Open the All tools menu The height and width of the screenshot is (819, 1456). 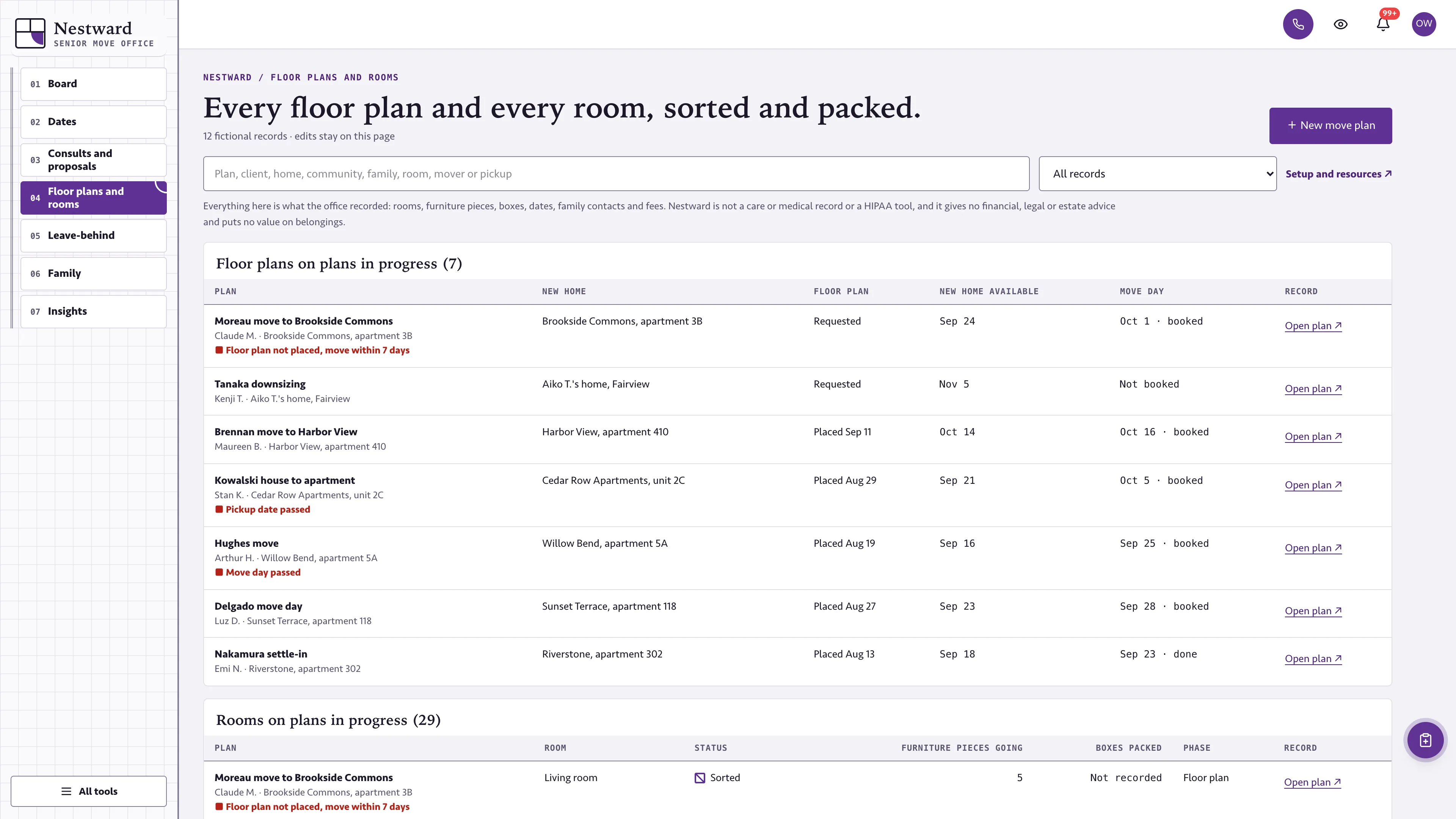(x=89, y=791)
